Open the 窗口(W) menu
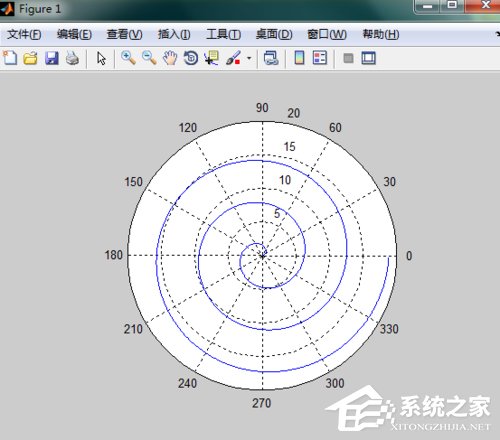The image size is (500, 440). 327,34
